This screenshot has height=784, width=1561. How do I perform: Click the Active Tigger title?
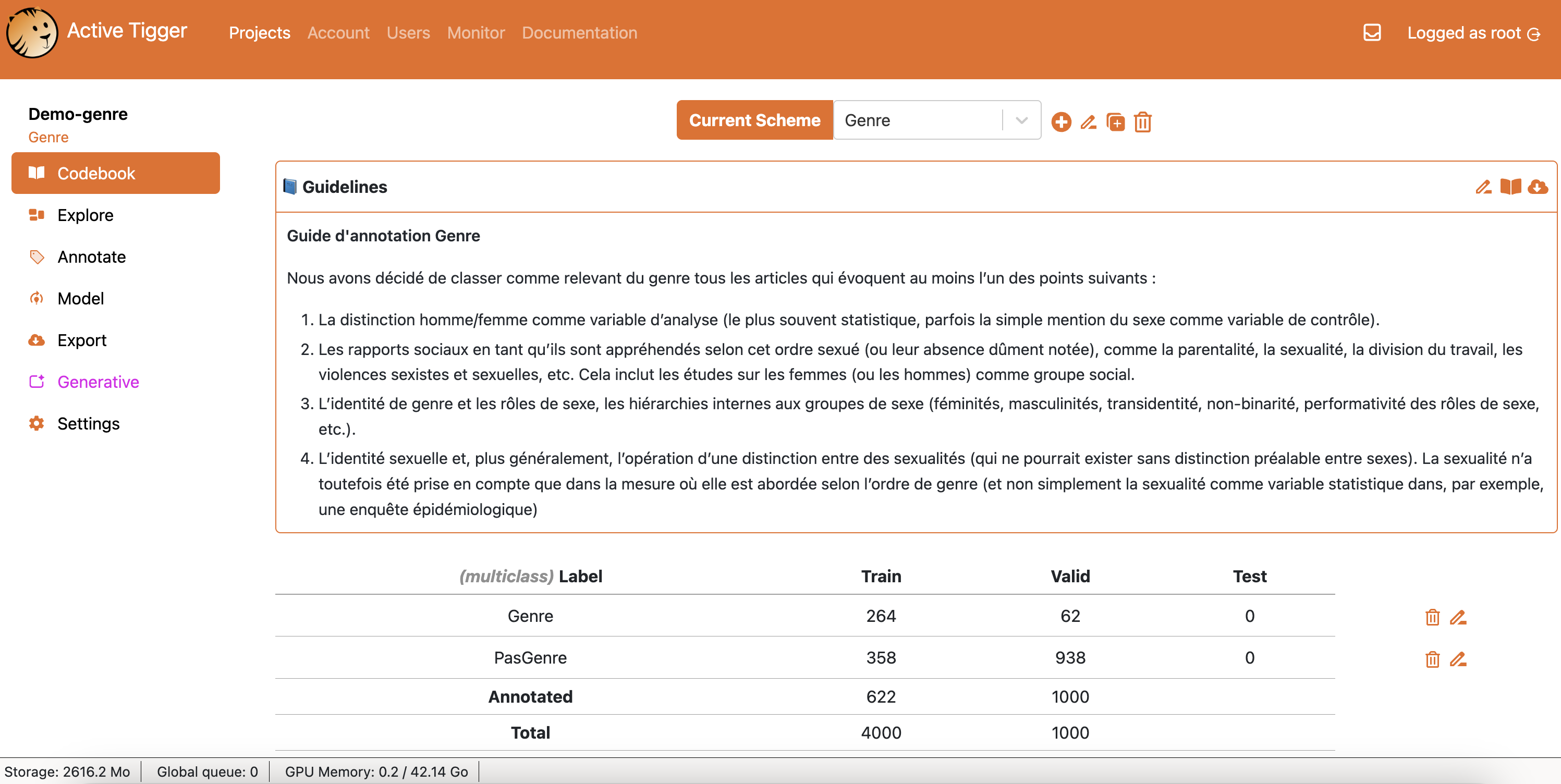click(x=127, y=31)
